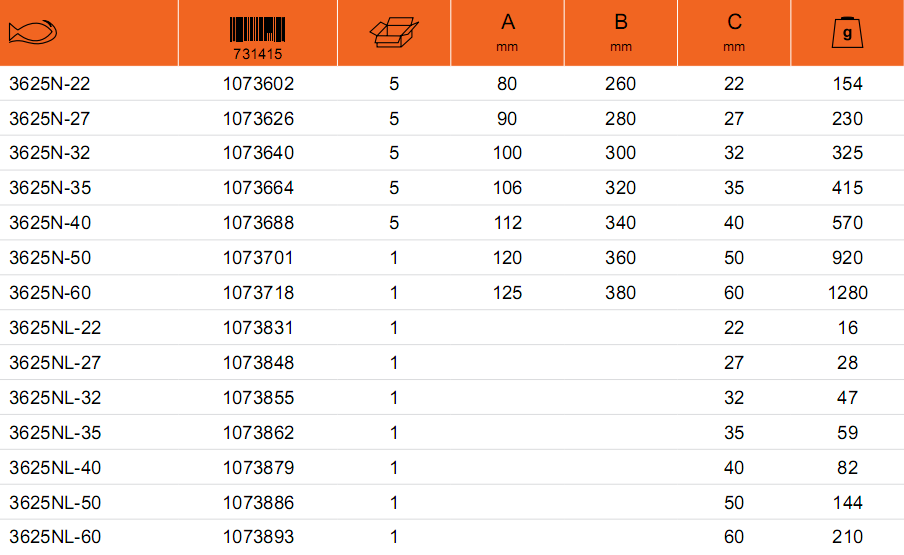Open product 3625NL-22

click(55, 328)
